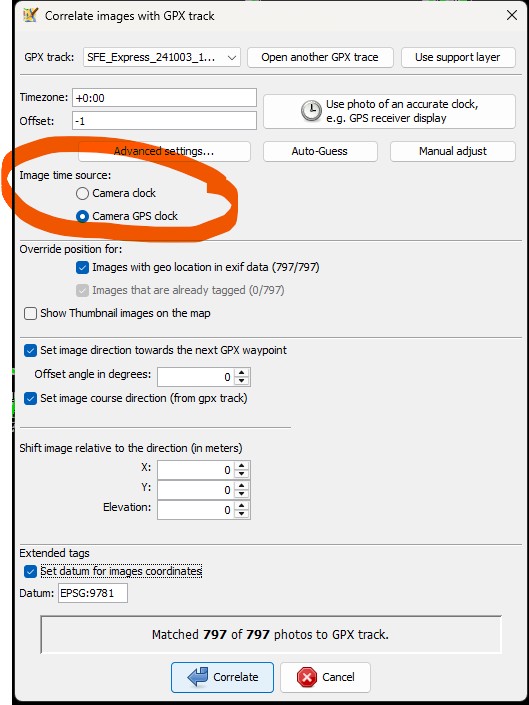This screenshot has width=529, height=705.
Task: Click the blue arrow Correlate icon
Action: click(x=197, y=677)
